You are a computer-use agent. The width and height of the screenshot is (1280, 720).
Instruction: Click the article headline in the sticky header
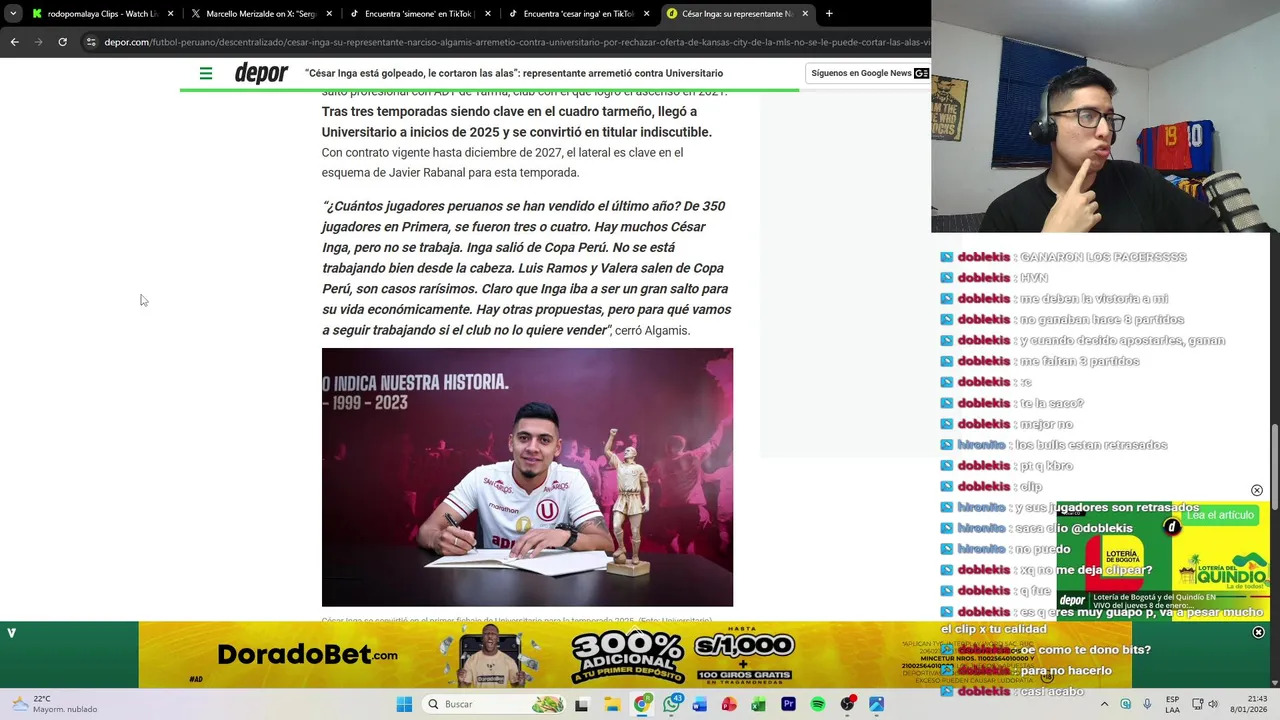pyautogui.click(x=514, y=73)
